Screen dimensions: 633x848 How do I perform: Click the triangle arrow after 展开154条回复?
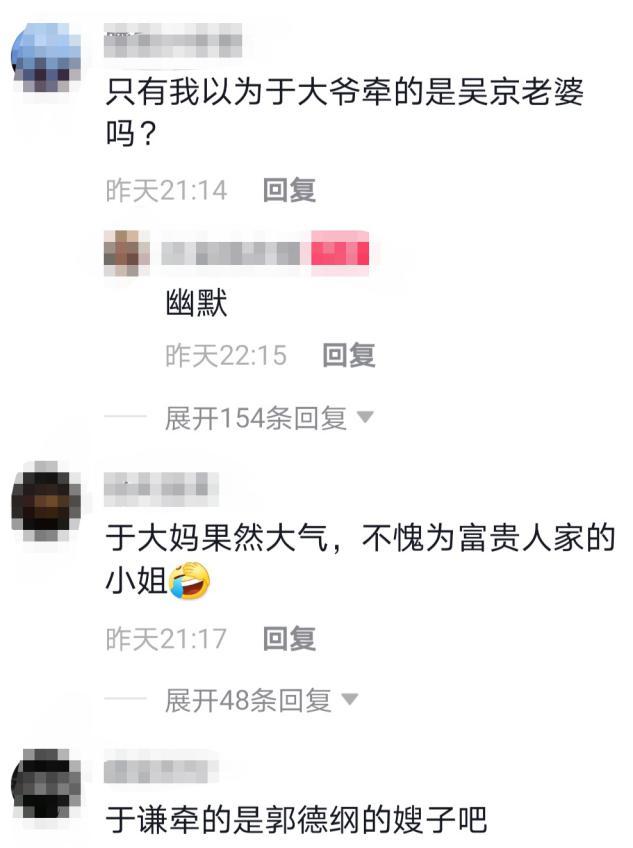pos(366,417)
